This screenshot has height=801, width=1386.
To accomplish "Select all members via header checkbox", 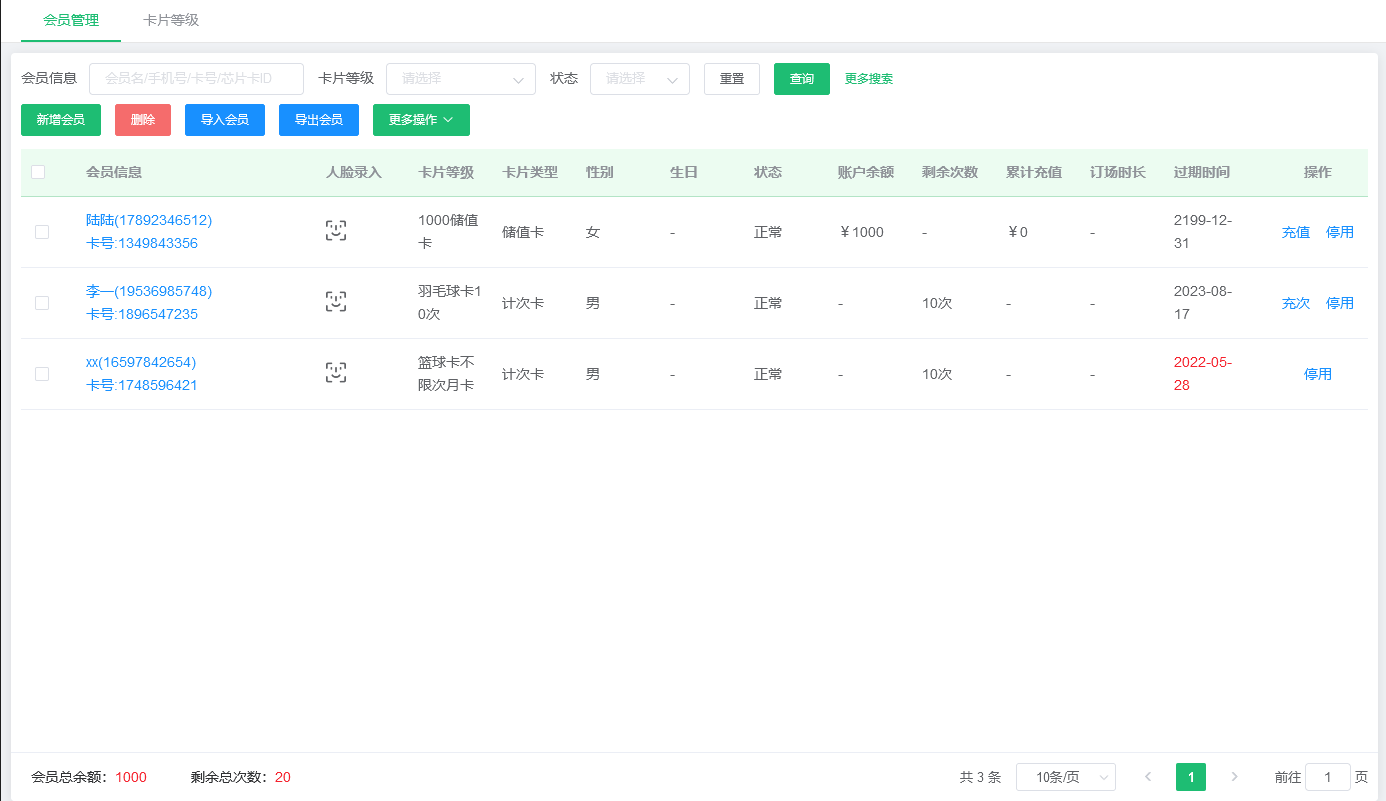I will [38, 171].
